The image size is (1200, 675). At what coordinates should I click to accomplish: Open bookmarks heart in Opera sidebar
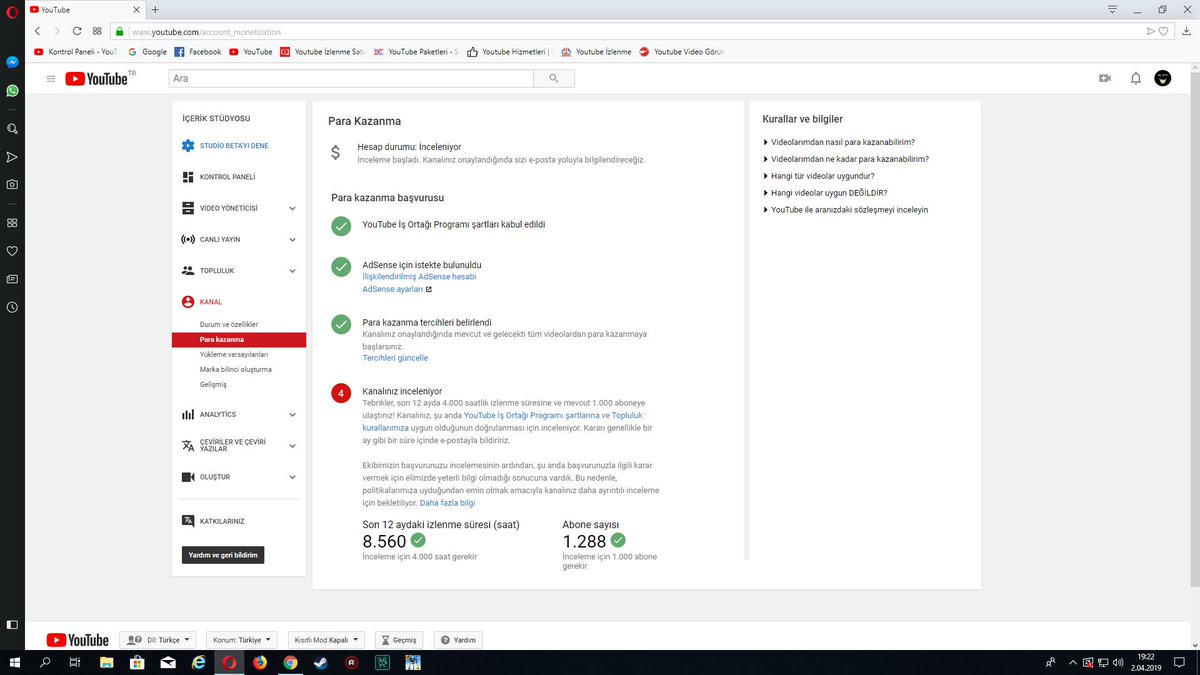pyautogui.click(x=12, y=250)
